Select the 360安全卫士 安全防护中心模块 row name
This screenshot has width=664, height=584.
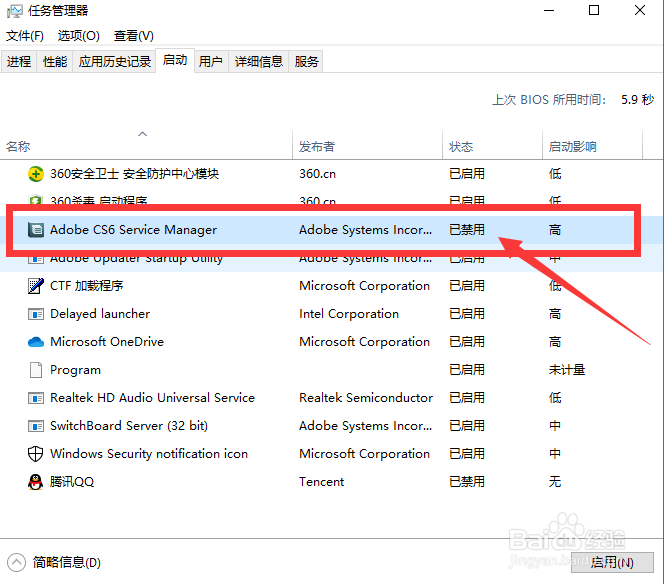[x=134, y=174]
